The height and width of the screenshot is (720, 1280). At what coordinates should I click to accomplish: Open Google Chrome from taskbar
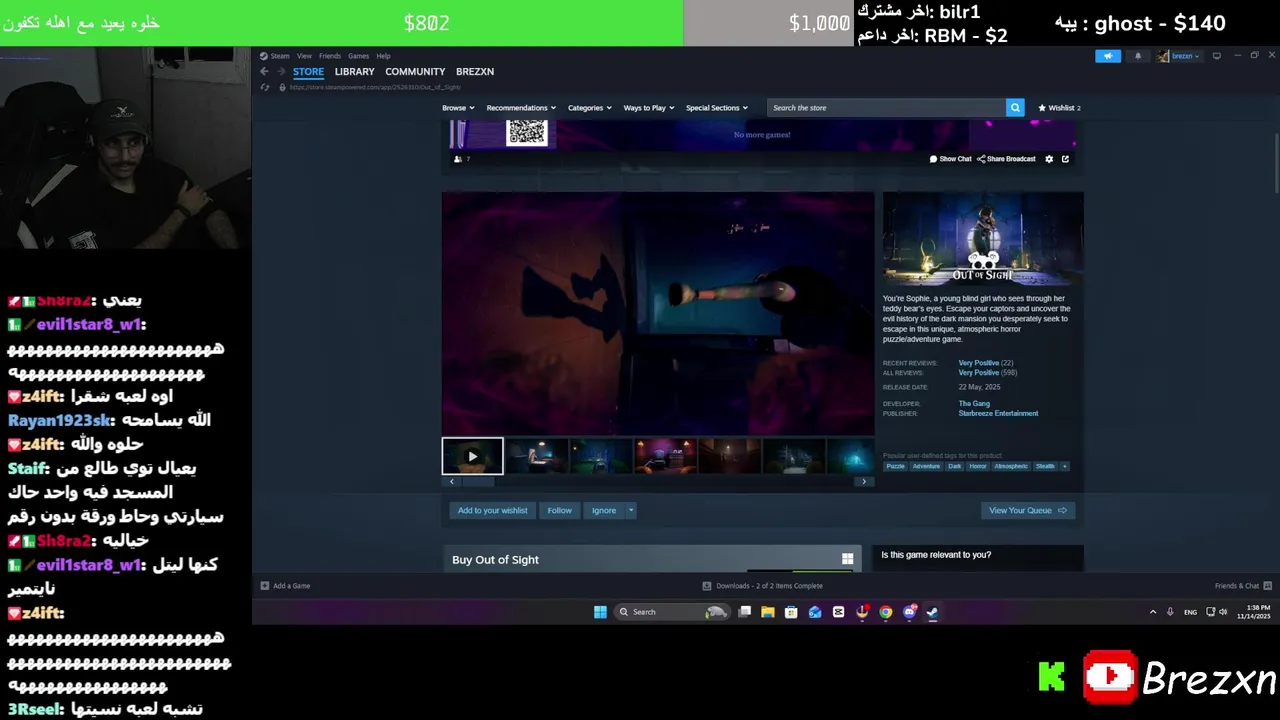click(x=886, y=612)
